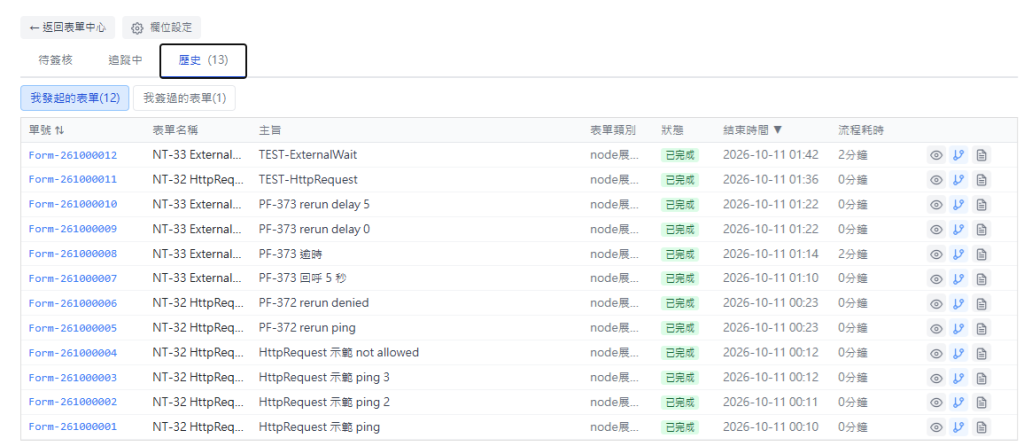The height and width of the screenshot is (446, 1024).
Task: Show 我發起的表單(12) list
Action: tap(74, 98)
